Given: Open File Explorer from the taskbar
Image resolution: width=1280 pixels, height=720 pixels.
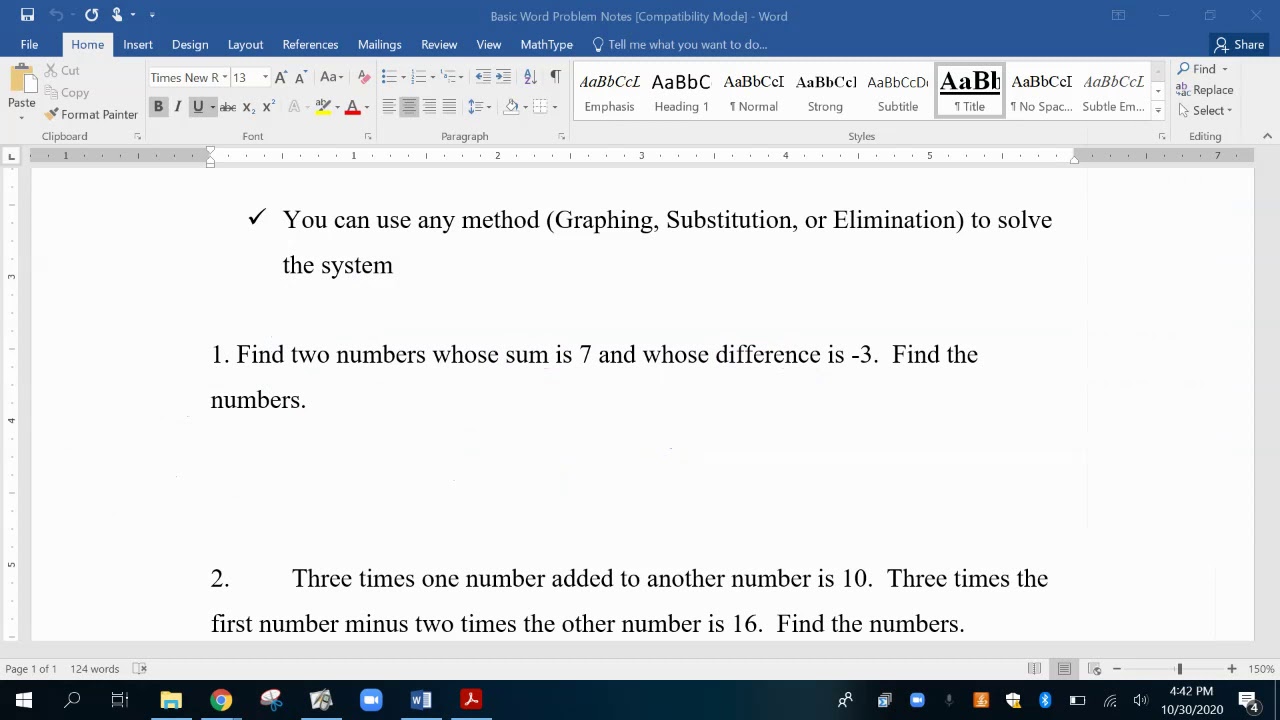Looking at the screenshot, I should pyautogui.click(x=171, y=700).
